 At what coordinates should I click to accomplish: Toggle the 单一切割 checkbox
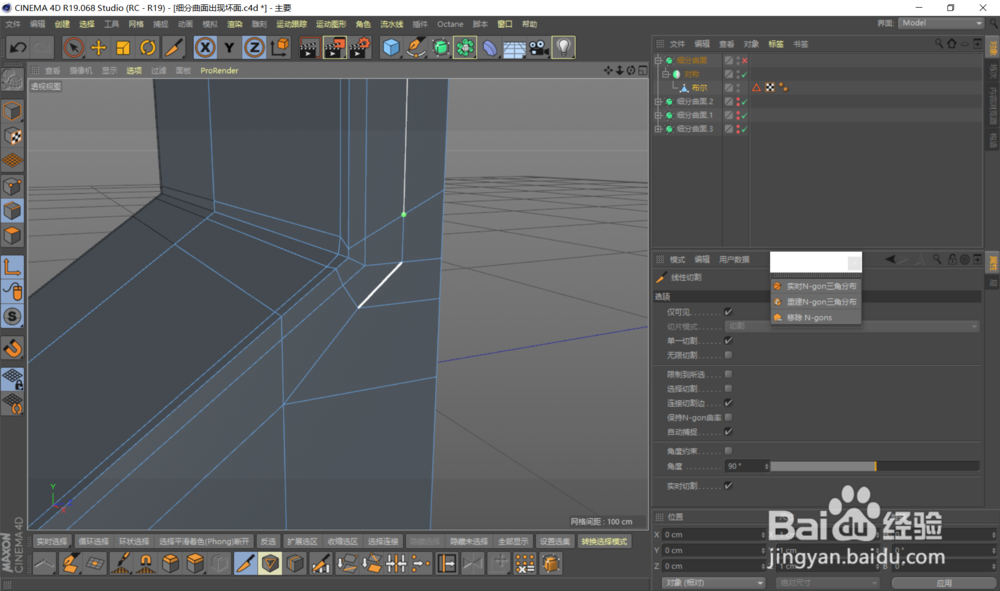728,340
